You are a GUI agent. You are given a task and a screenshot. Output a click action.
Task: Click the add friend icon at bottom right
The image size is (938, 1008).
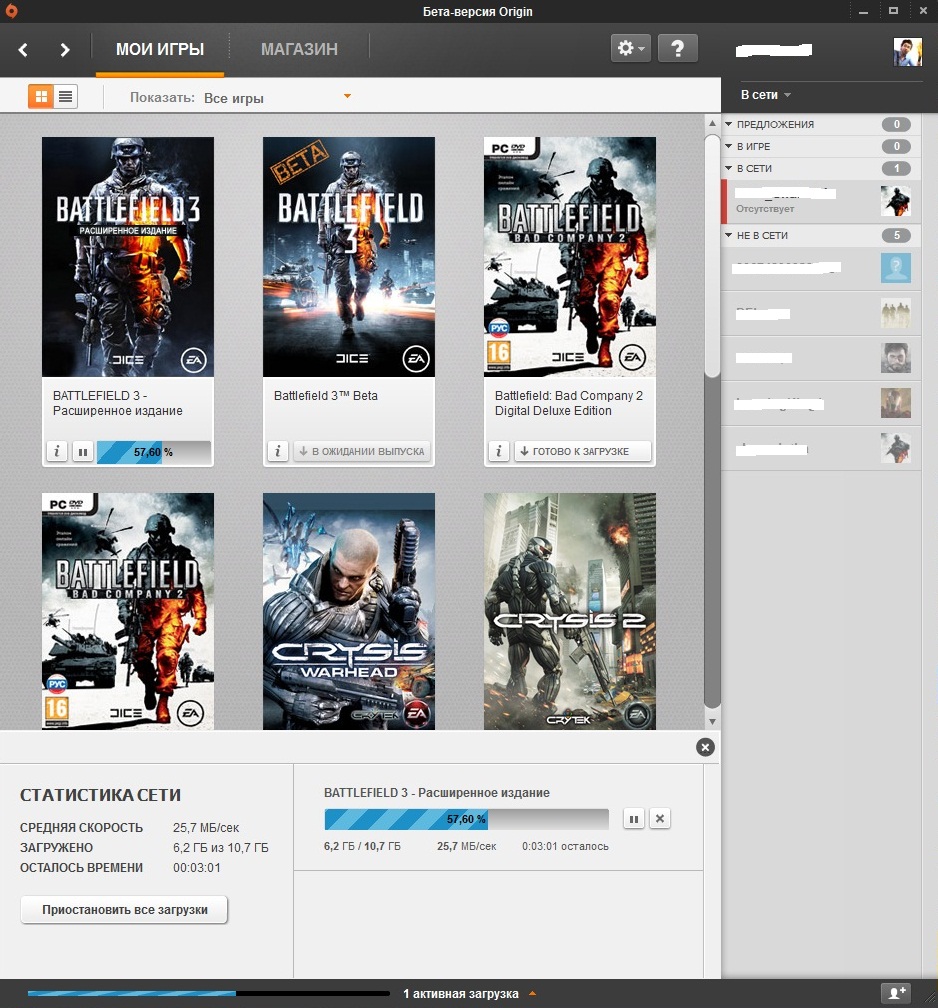coord(895,993)
